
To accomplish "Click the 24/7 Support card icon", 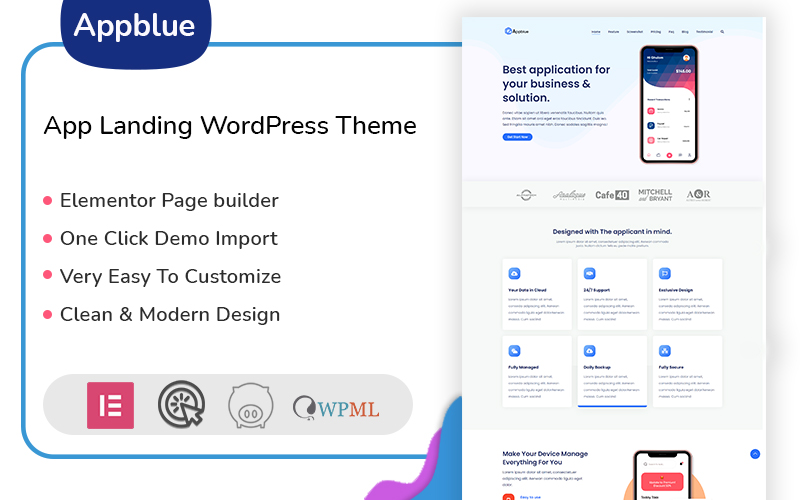I will pos(589,273).
